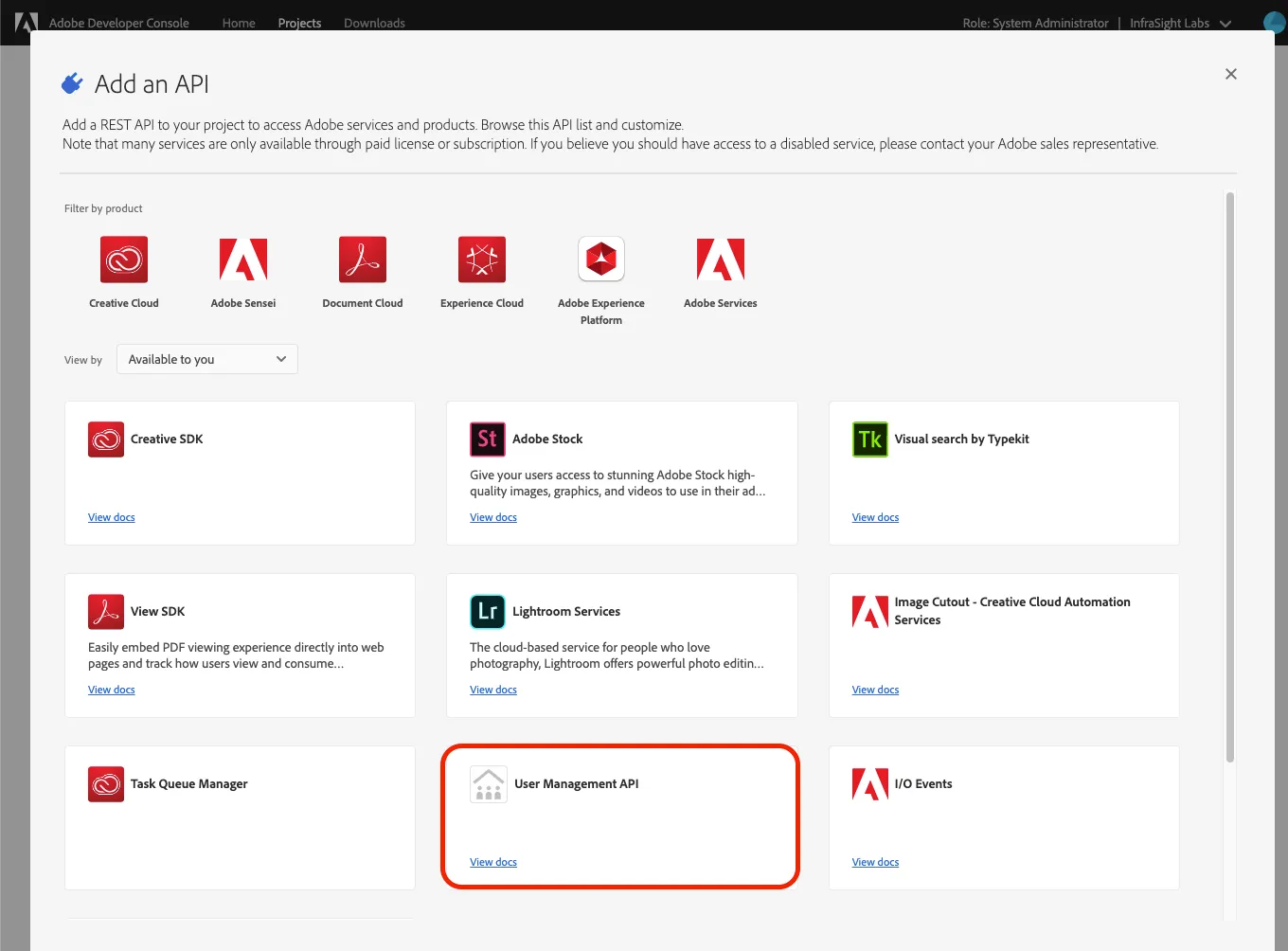Select the Task Queue Manager title
Screen dimensions: 1288x951
pos(189,784)
